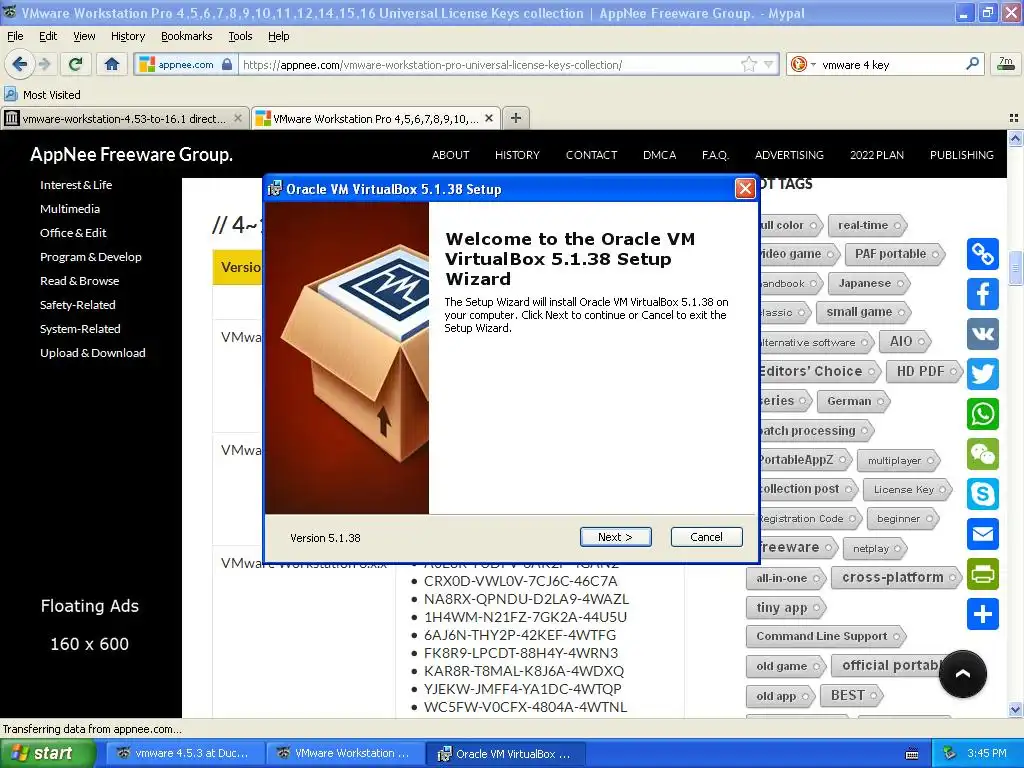Share the page on VK
Image resolution: width=1024 pixels, height=768 pixels.
coord(982,334)
